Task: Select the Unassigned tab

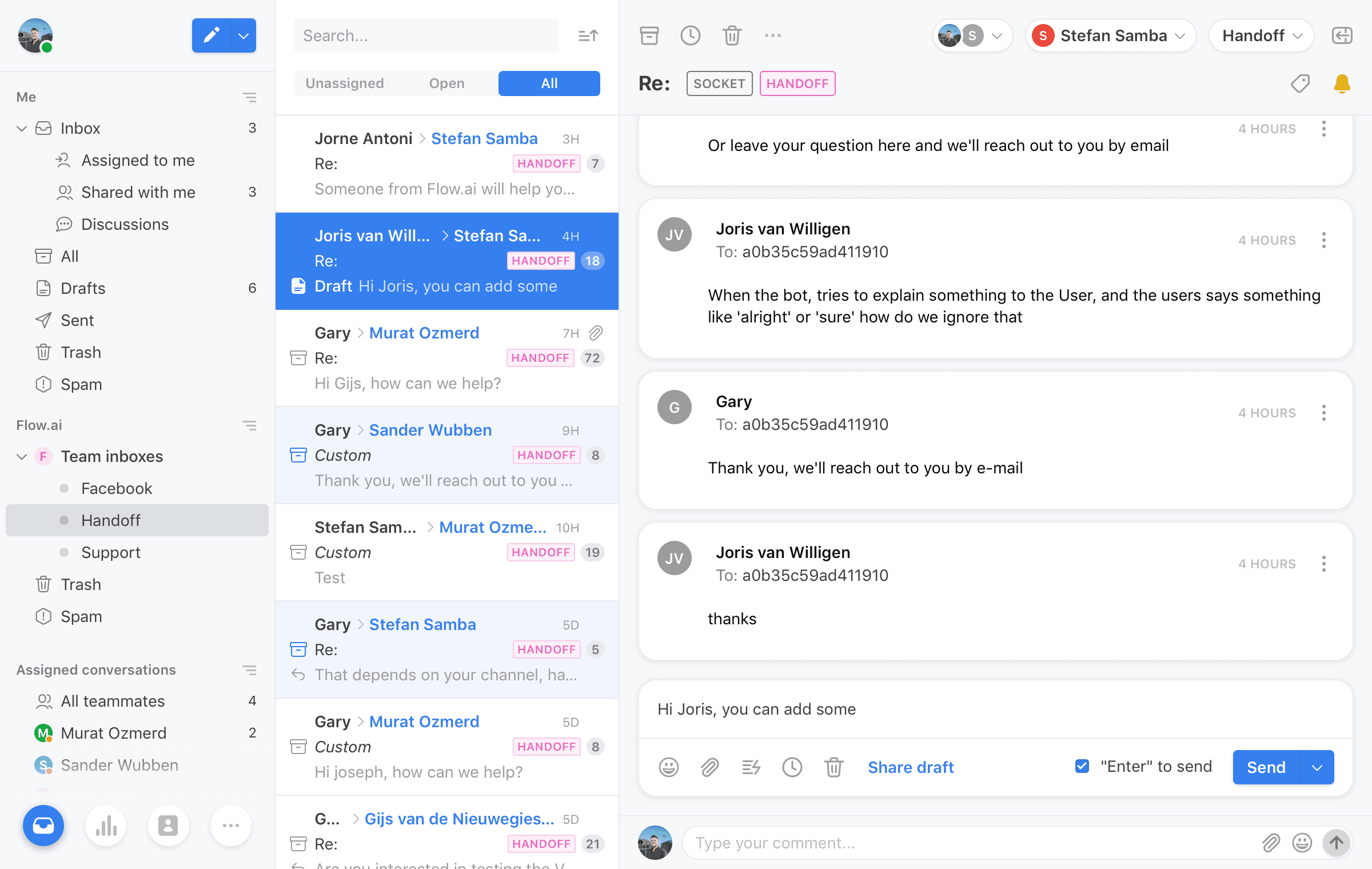Action: (345, 83)
